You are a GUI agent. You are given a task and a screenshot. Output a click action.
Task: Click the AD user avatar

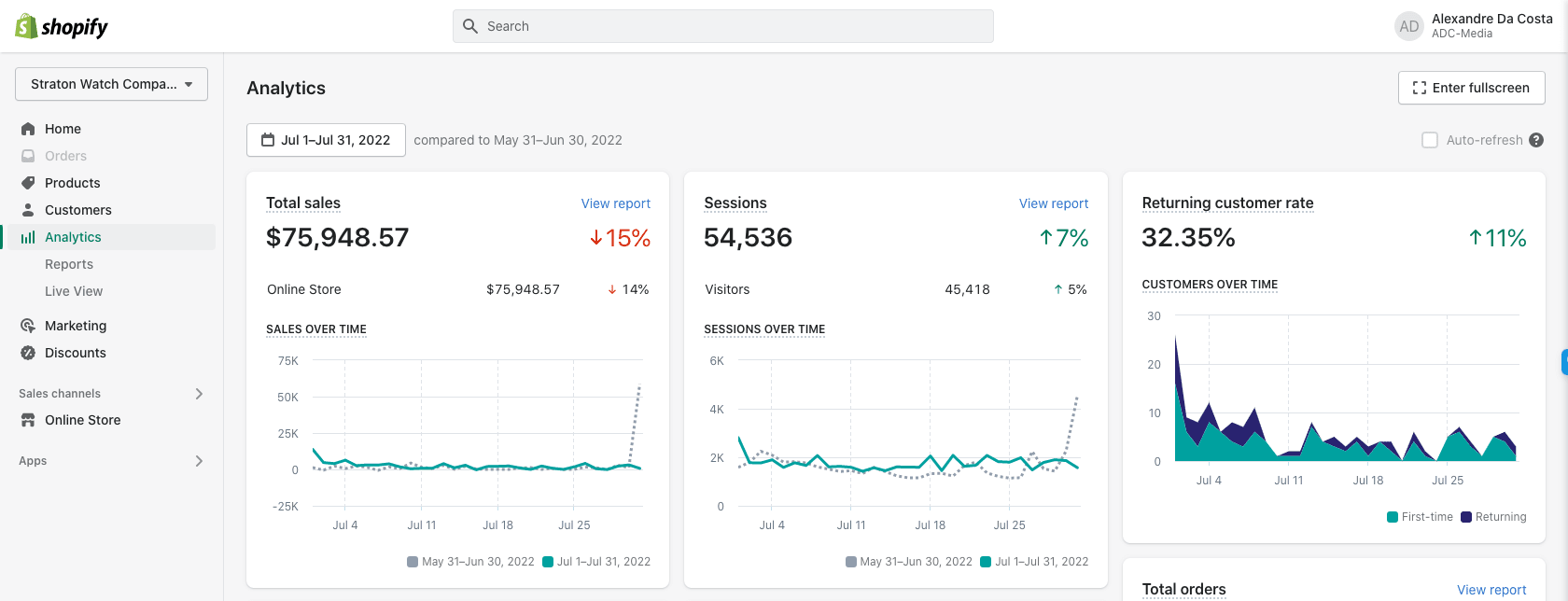pos(1408,26)
